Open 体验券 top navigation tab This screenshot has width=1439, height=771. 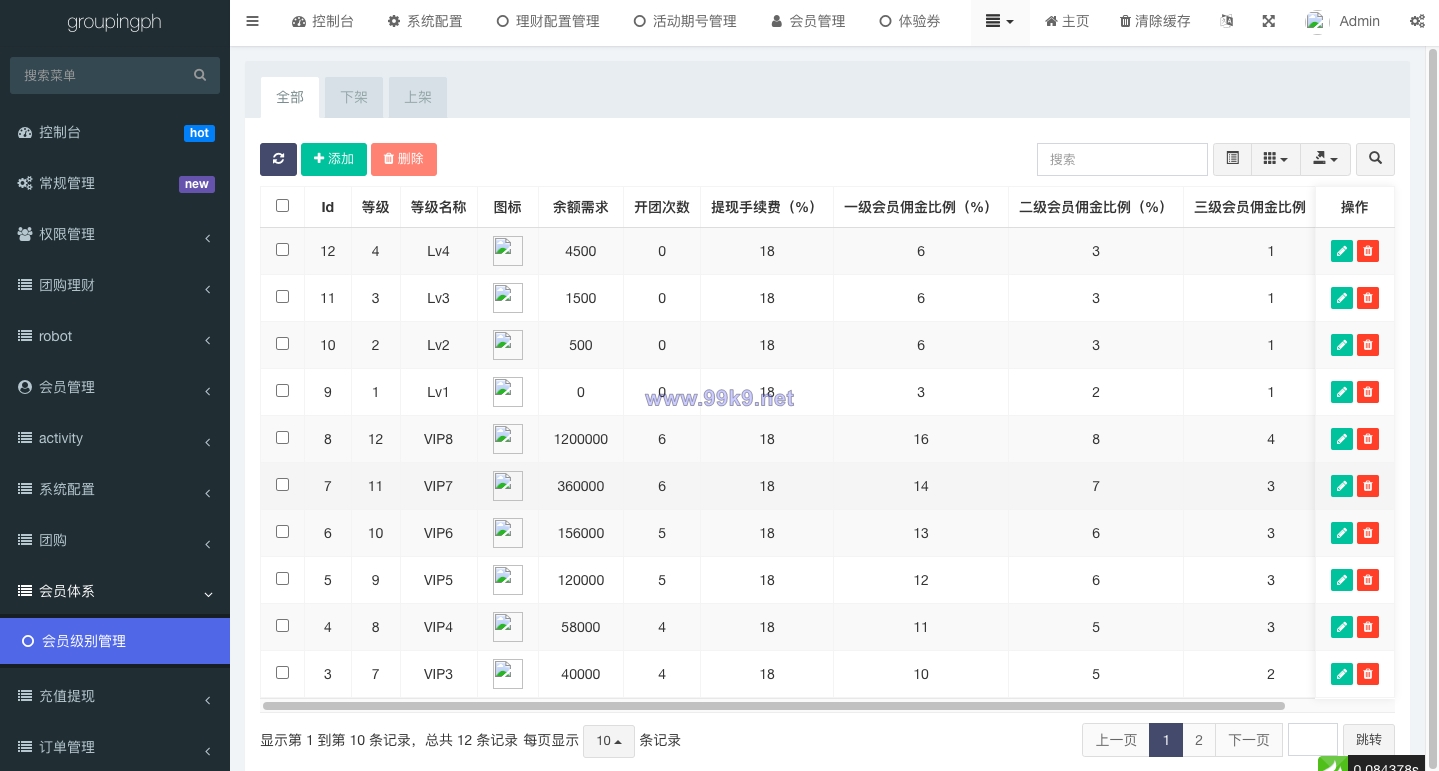[x=910, y=21]
